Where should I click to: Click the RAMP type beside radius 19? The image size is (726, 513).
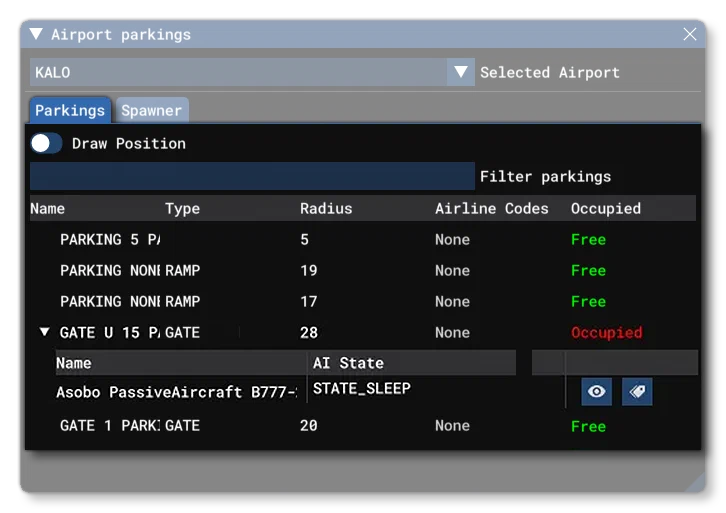point(182,270)
